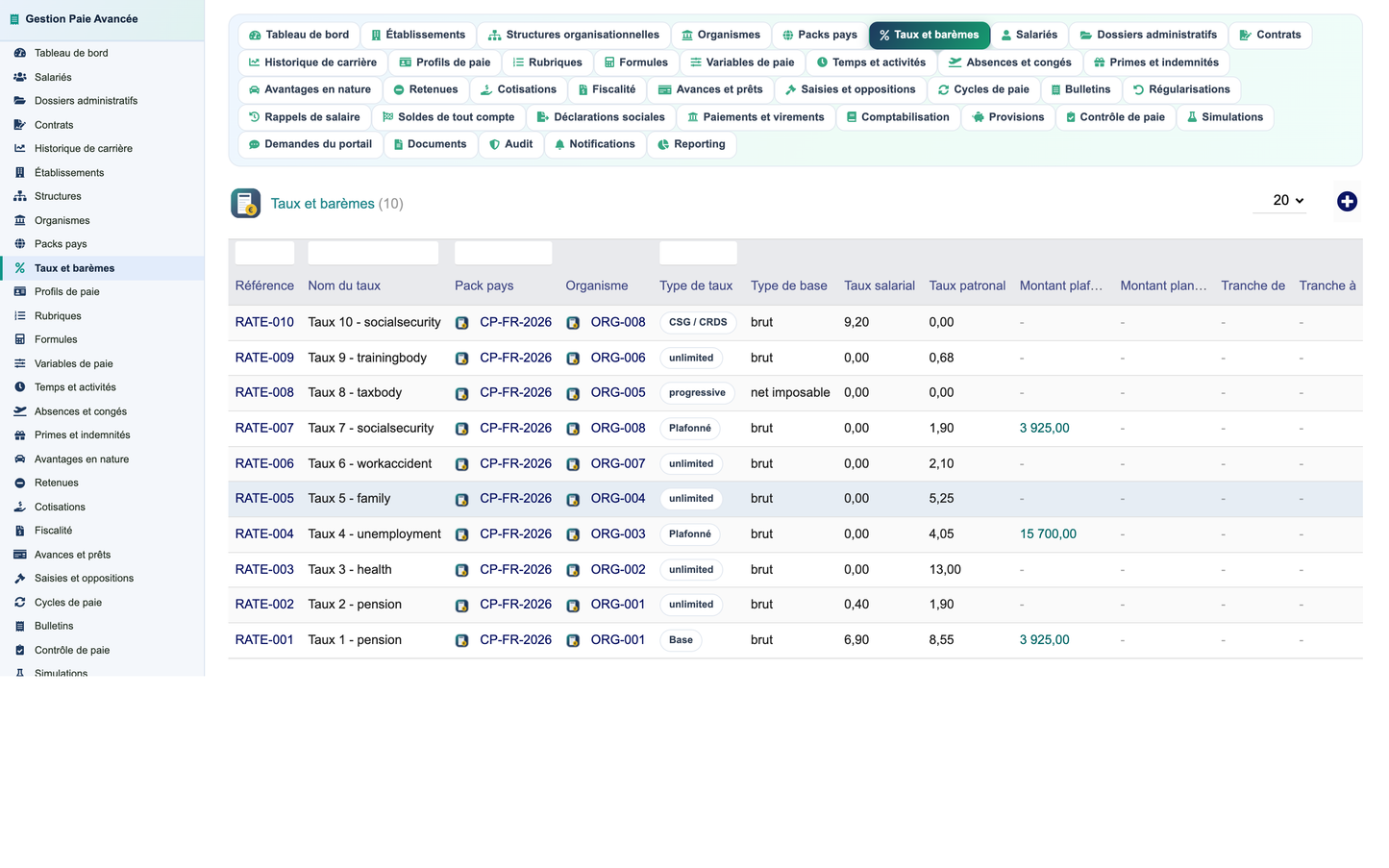
Task: Click the pack pays icon in the RATE-010 row
Action: click(x=461, y=323)
